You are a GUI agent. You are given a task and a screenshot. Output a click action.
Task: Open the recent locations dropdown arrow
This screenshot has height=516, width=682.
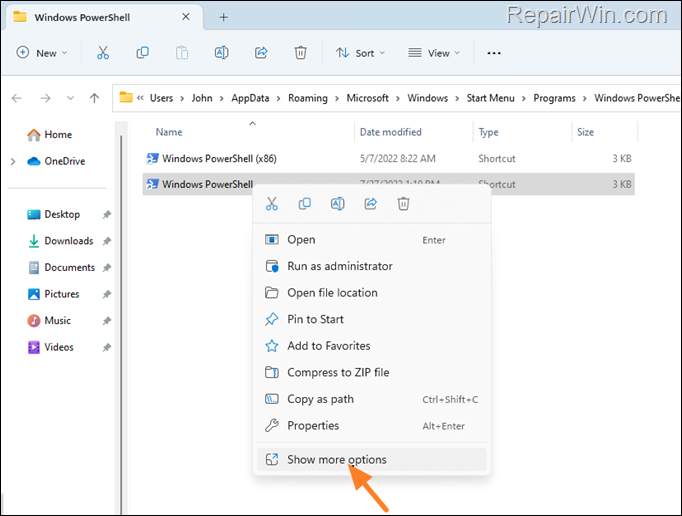pyautogui.click(x=70, y=98)
